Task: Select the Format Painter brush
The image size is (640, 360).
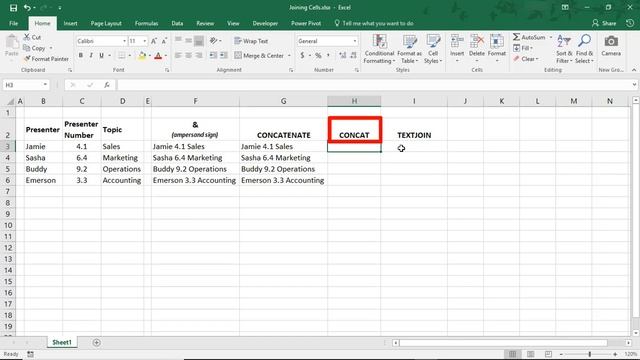Action: (27, 59)
